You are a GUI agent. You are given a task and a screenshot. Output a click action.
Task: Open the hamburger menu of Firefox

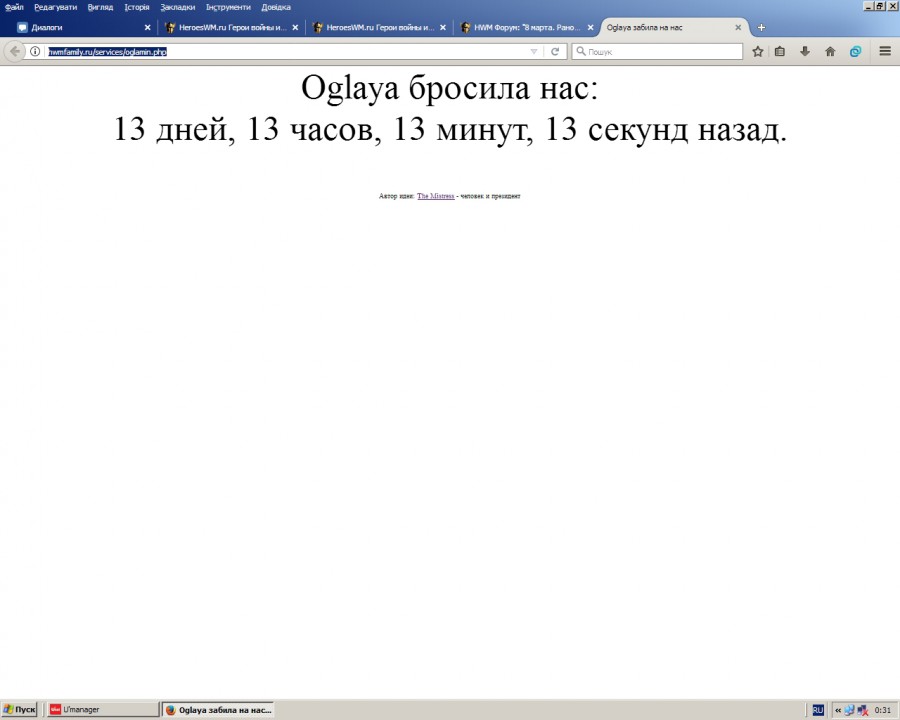coord(885,51)
